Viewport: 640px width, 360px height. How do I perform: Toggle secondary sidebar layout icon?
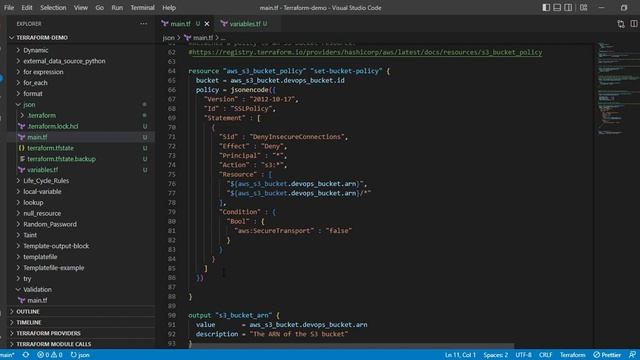click(x=568, y=7)
